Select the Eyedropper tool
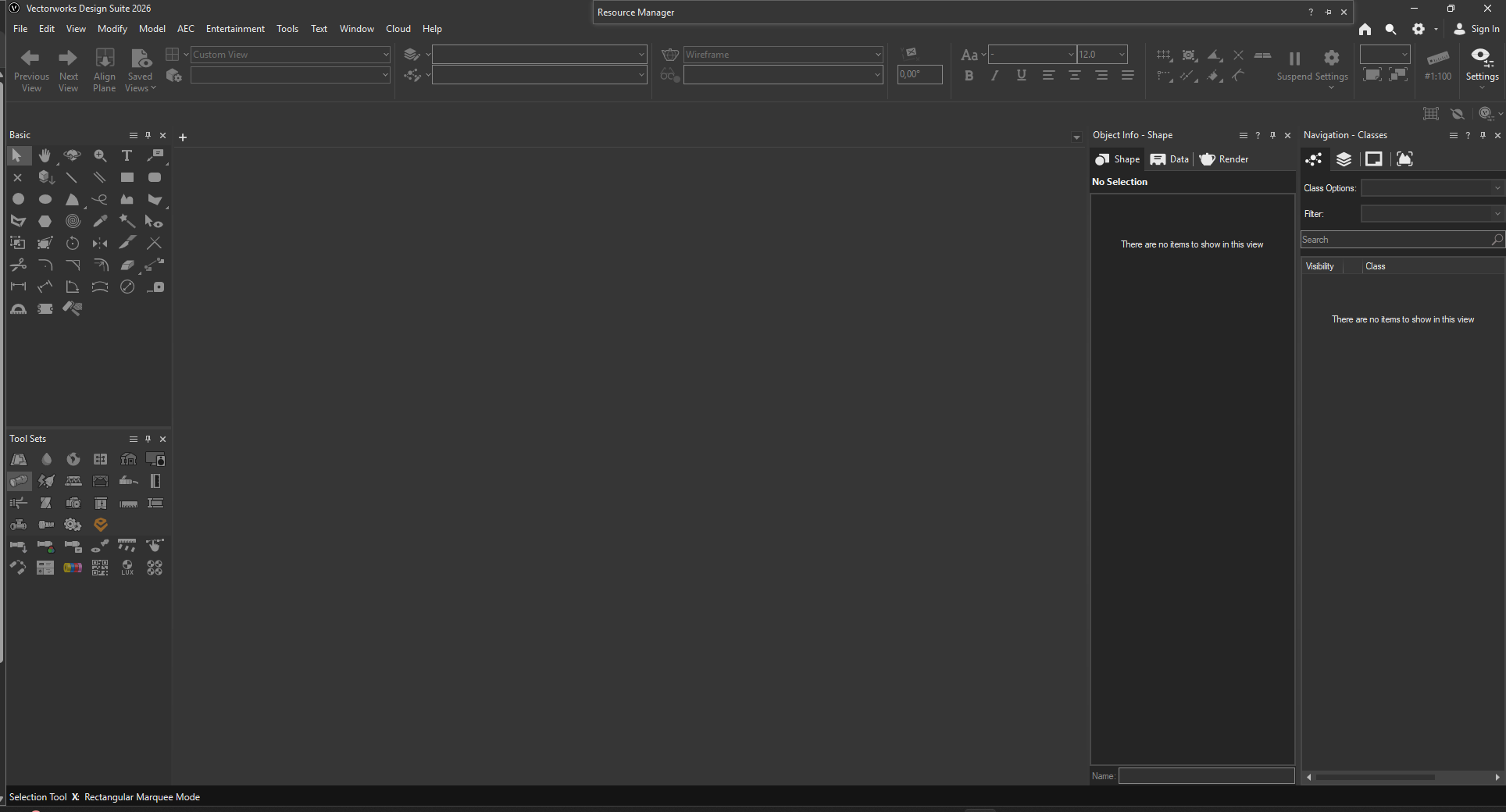The image size is (1506, 812). 100,222
